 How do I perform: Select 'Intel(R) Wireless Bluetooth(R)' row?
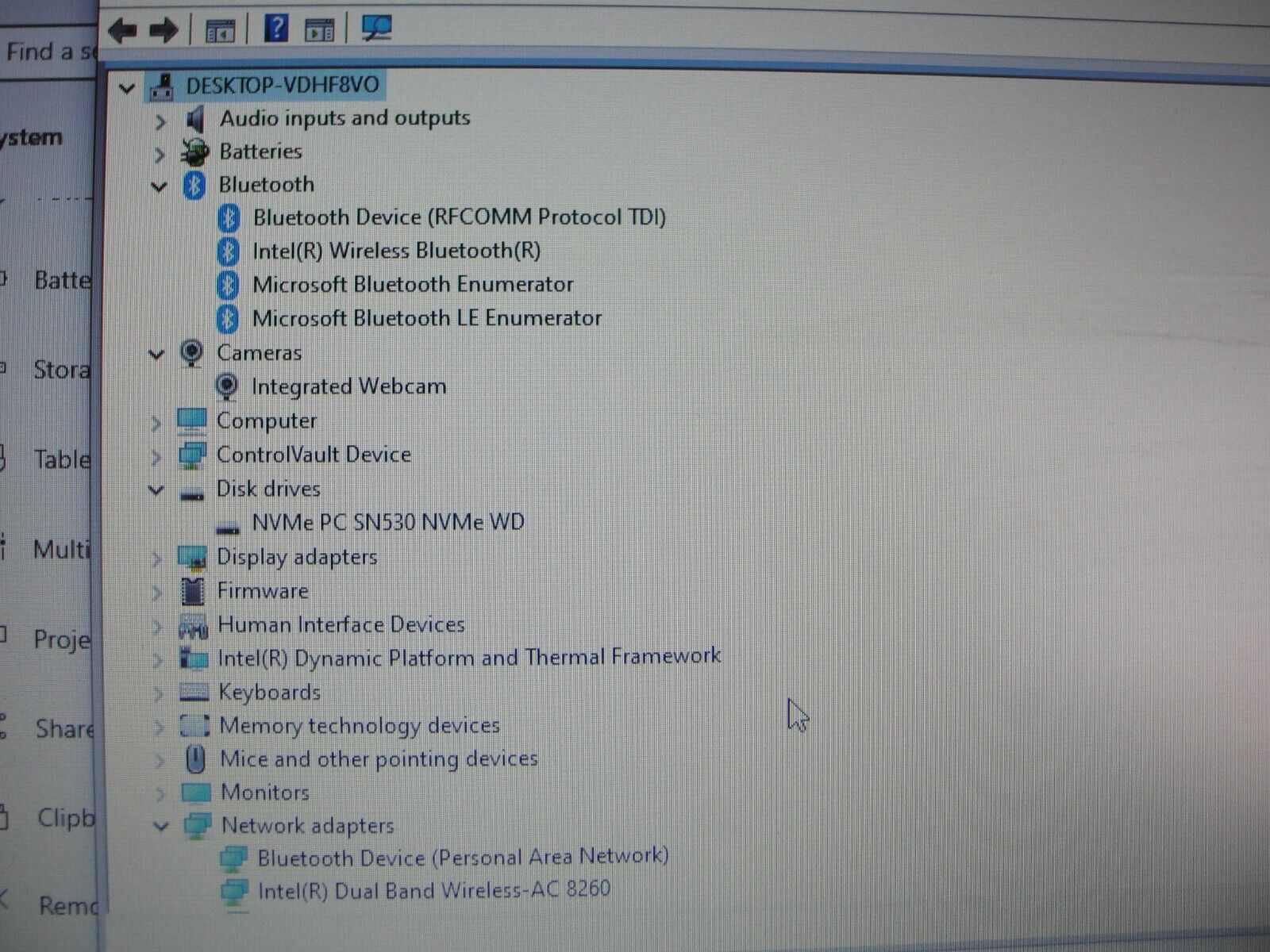(x=396, y=251)
